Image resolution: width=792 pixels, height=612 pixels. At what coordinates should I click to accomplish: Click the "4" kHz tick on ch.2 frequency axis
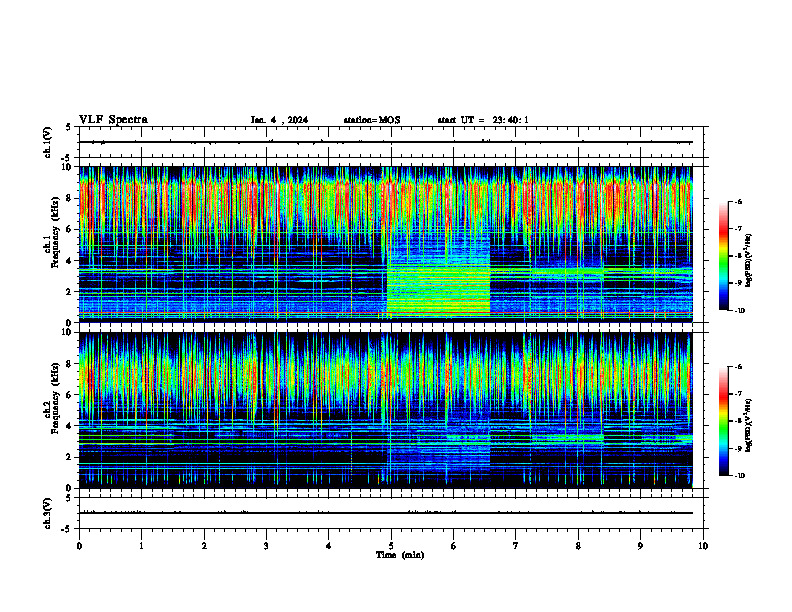pos(71,426)
